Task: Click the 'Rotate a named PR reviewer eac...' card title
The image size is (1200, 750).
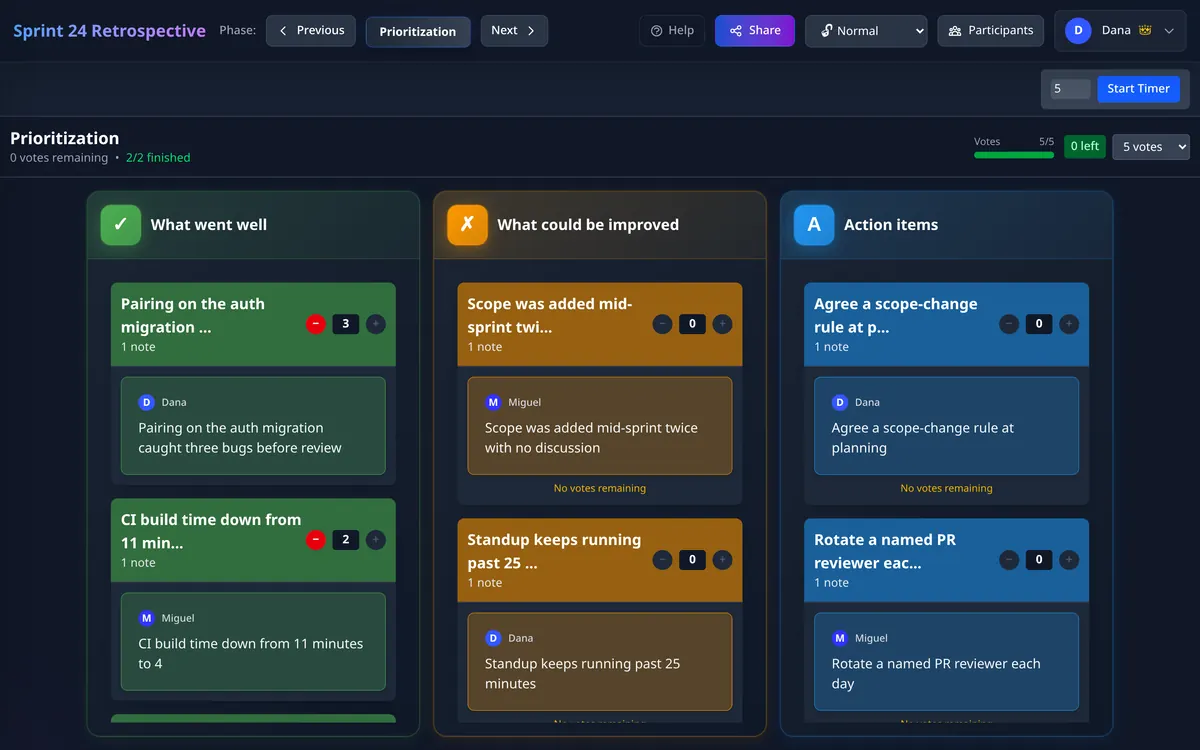Action: (885, 551)
